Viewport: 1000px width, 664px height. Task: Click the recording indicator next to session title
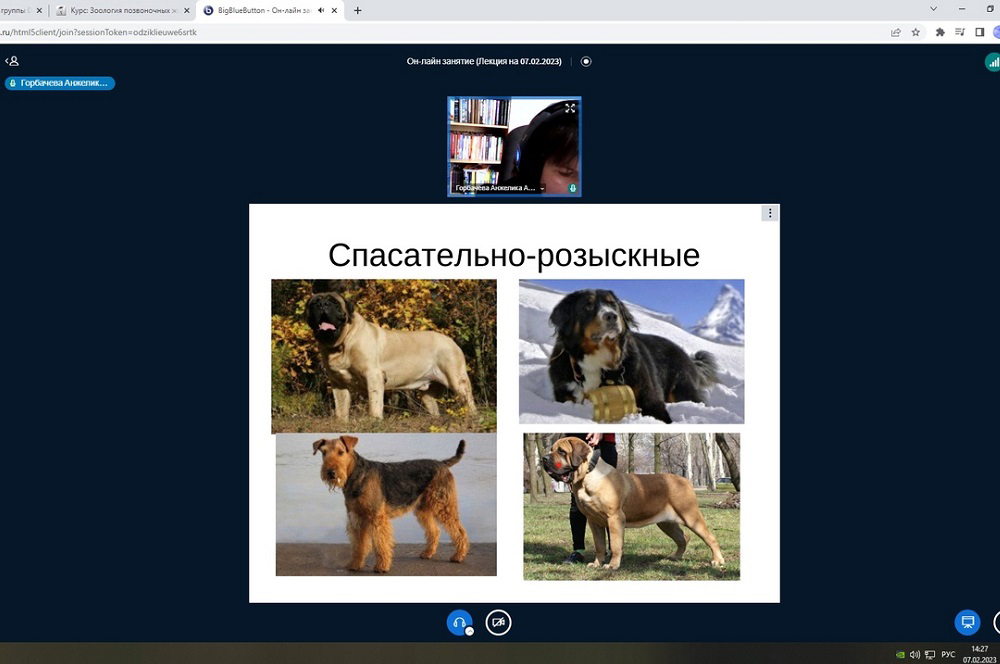point(586,61)
